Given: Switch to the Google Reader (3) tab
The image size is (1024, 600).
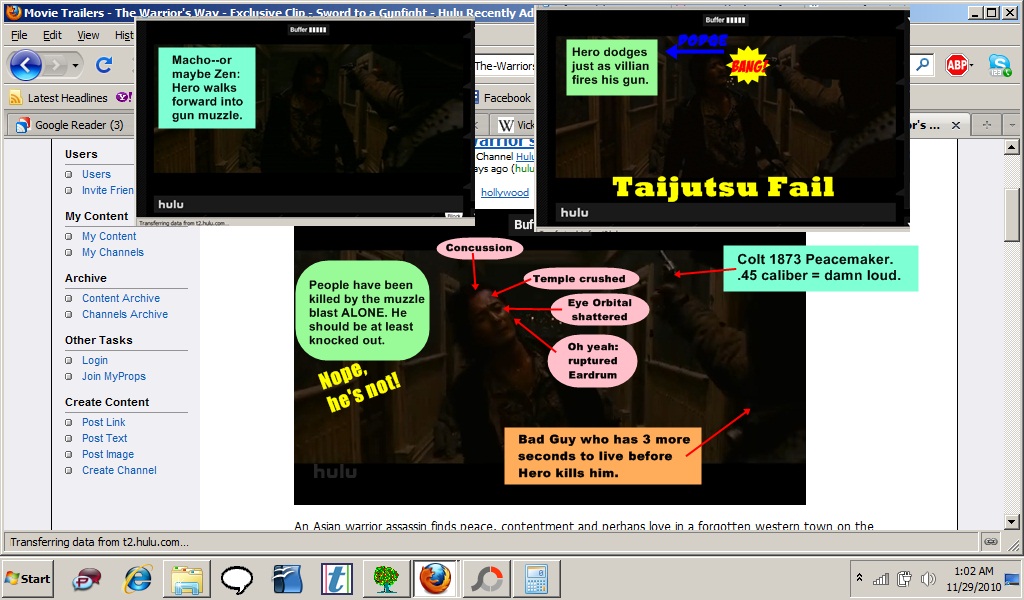Looking at the screenshot, I should (x=70, y=125).
